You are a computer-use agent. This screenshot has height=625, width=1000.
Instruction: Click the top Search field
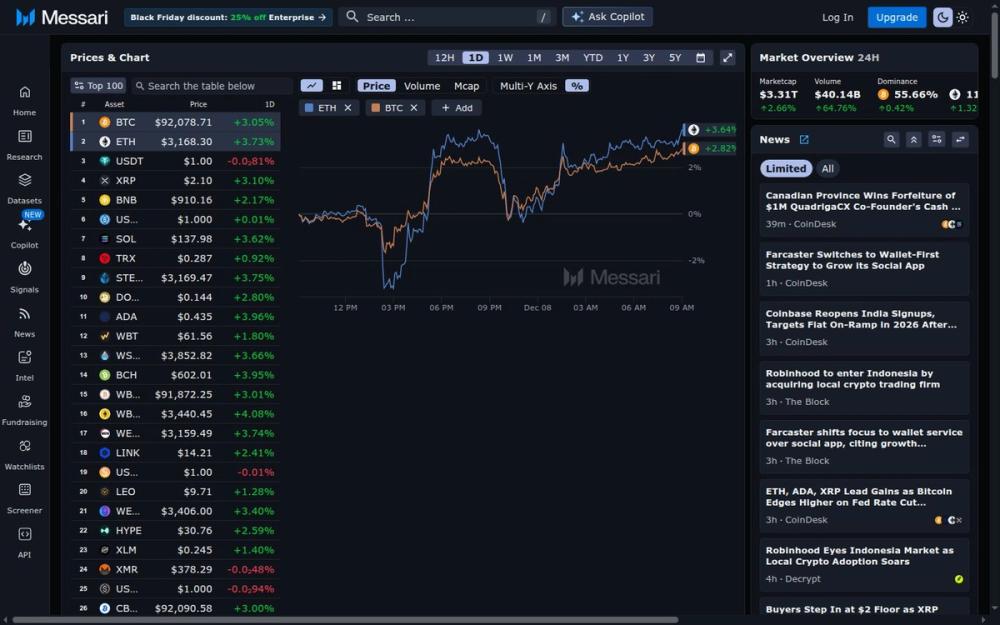pos(446,17)
